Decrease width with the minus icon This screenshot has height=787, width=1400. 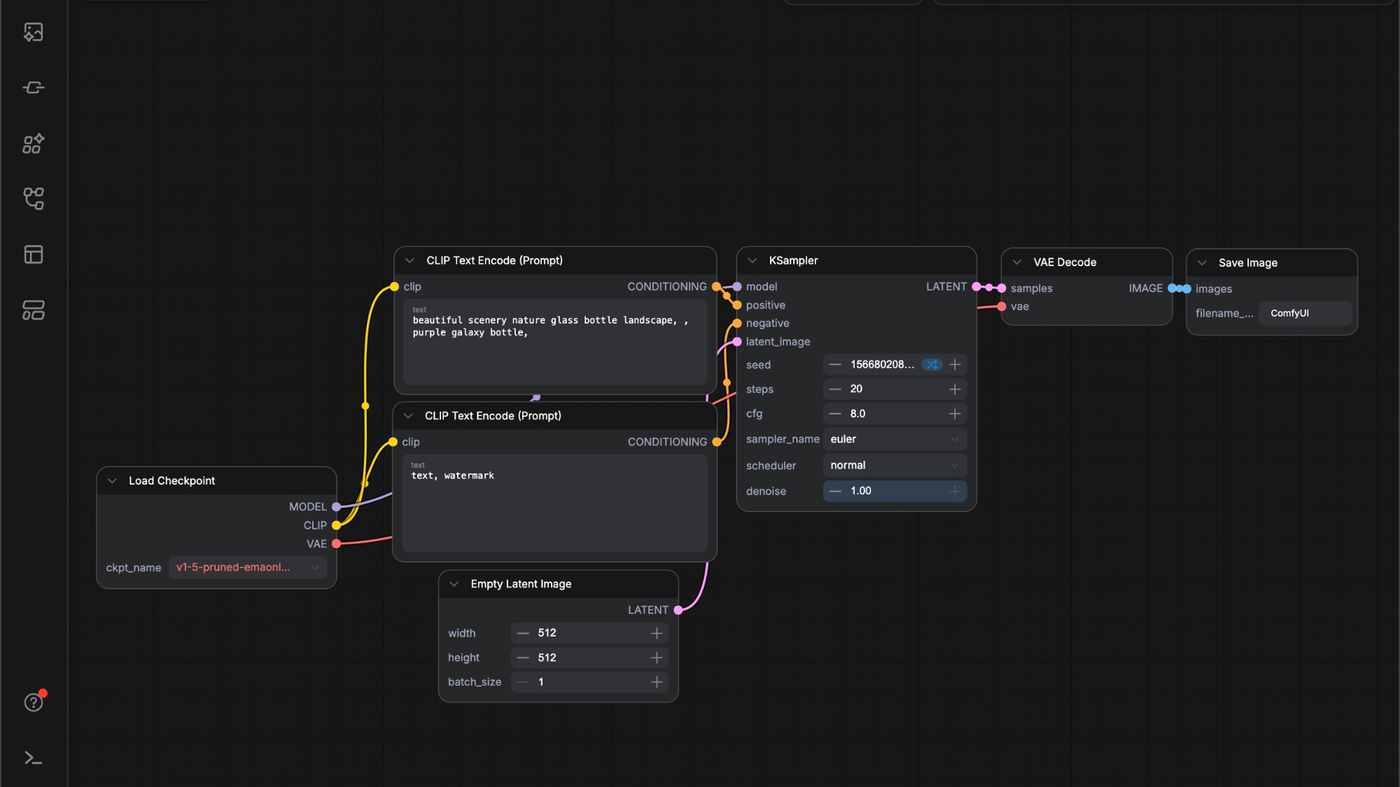pos(523,633)
